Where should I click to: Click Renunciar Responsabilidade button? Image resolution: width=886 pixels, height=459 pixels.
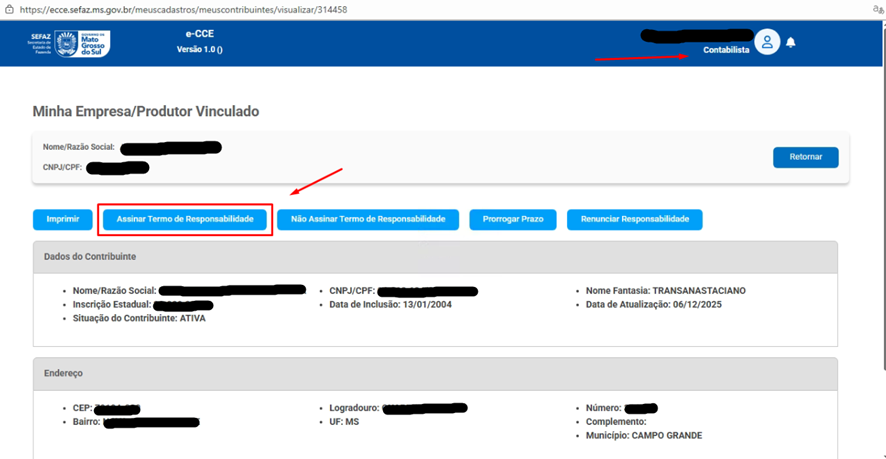(634, 219)
